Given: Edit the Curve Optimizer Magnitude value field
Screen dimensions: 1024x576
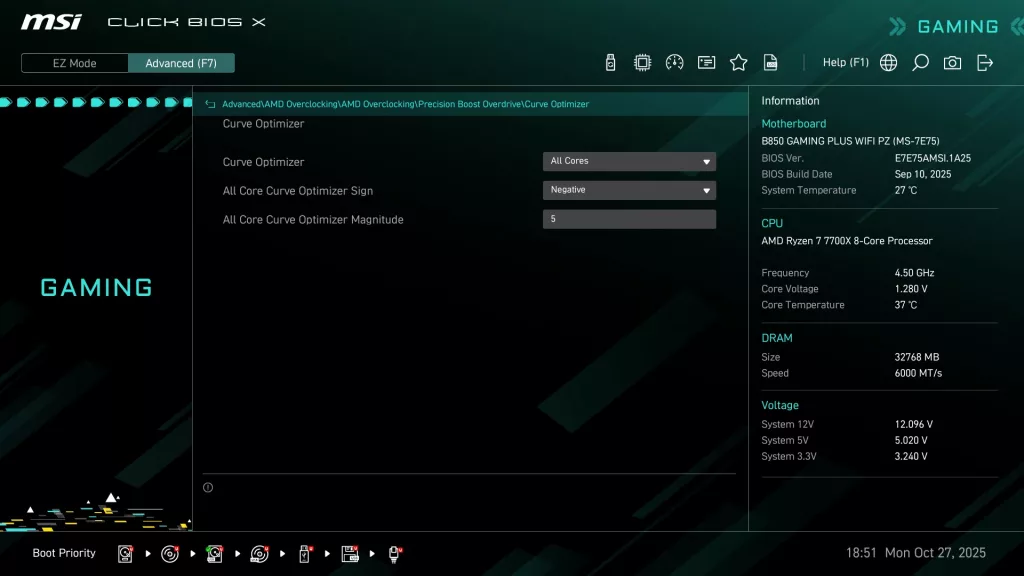Looking at the screenshot, I should tap(629, 219).
